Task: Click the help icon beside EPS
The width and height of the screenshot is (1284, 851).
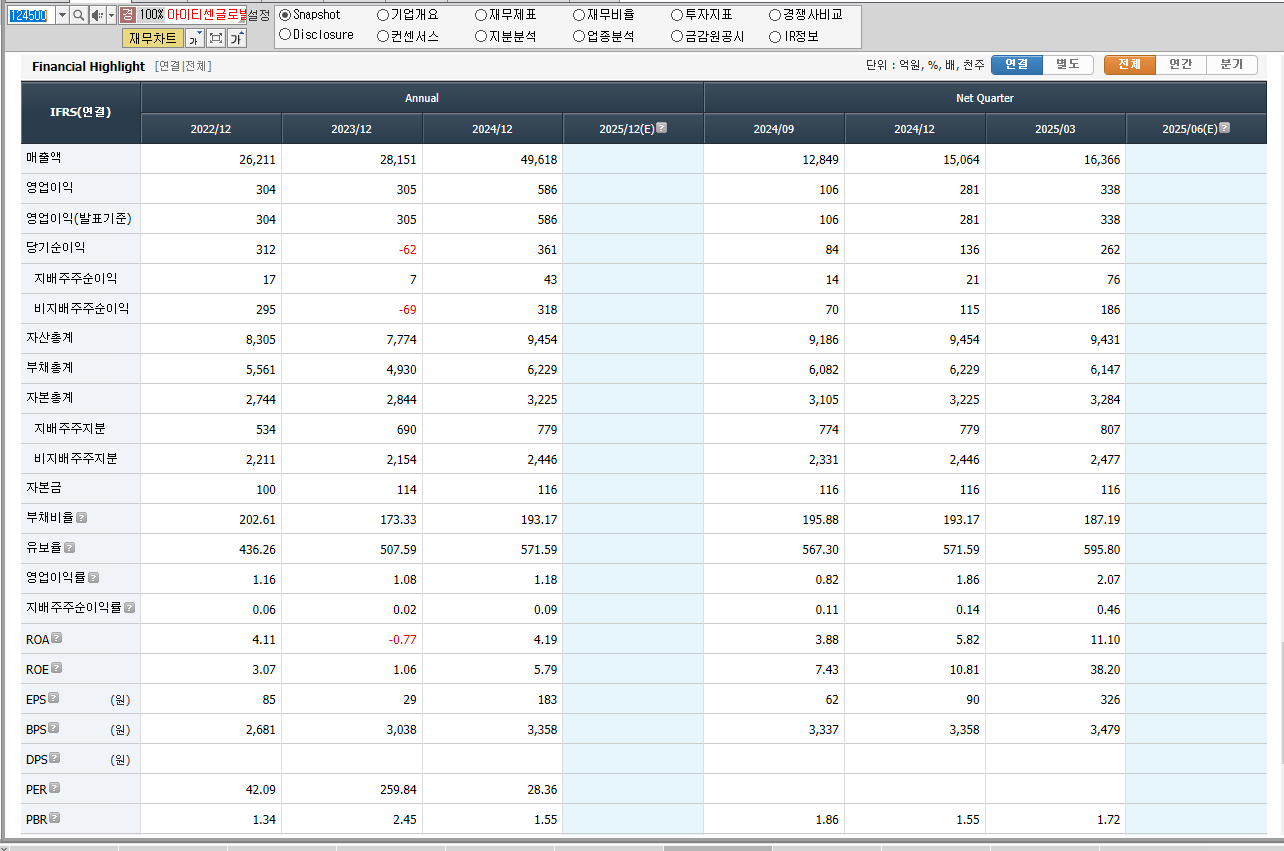Action: point(54,698)
